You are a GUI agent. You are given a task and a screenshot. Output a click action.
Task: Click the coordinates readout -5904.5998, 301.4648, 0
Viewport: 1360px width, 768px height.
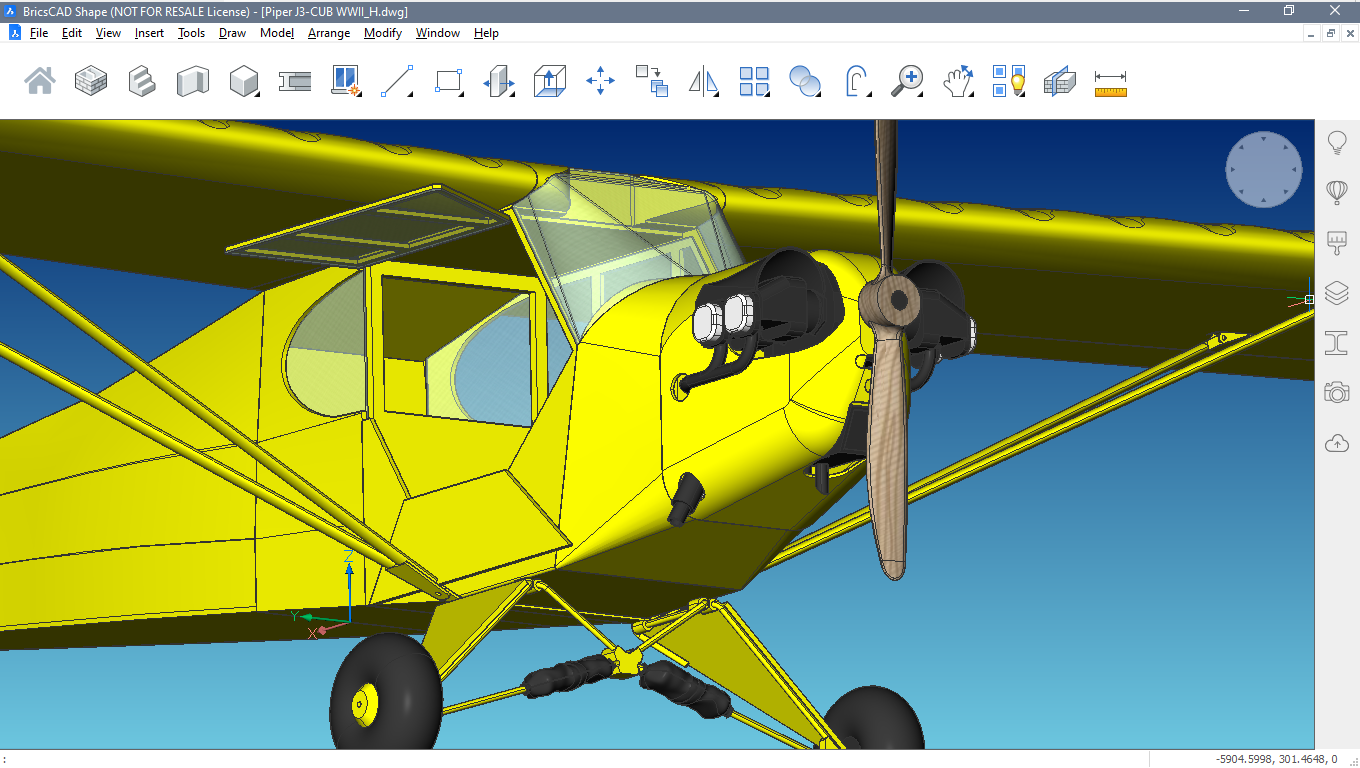point(1275,759)
